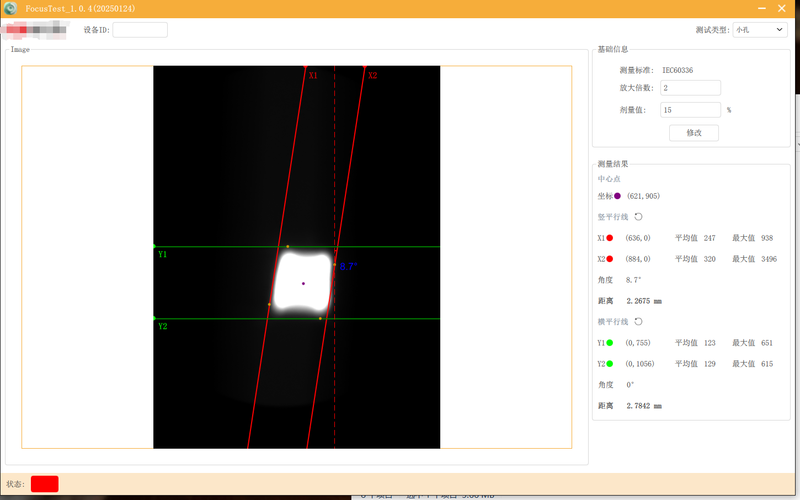Click the purple center point on the focal spot
This screenshot has width=800, height=500.
[303, 283]
